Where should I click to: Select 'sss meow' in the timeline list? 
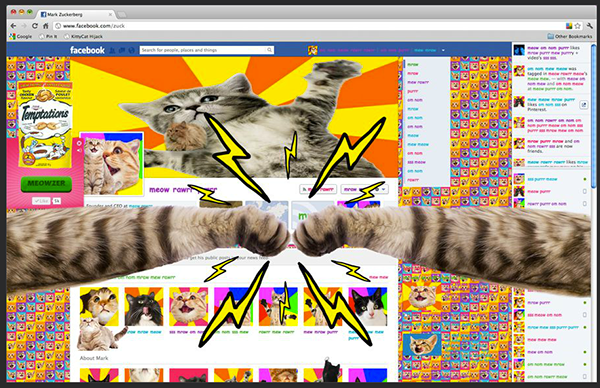click(x=416, y=162)
